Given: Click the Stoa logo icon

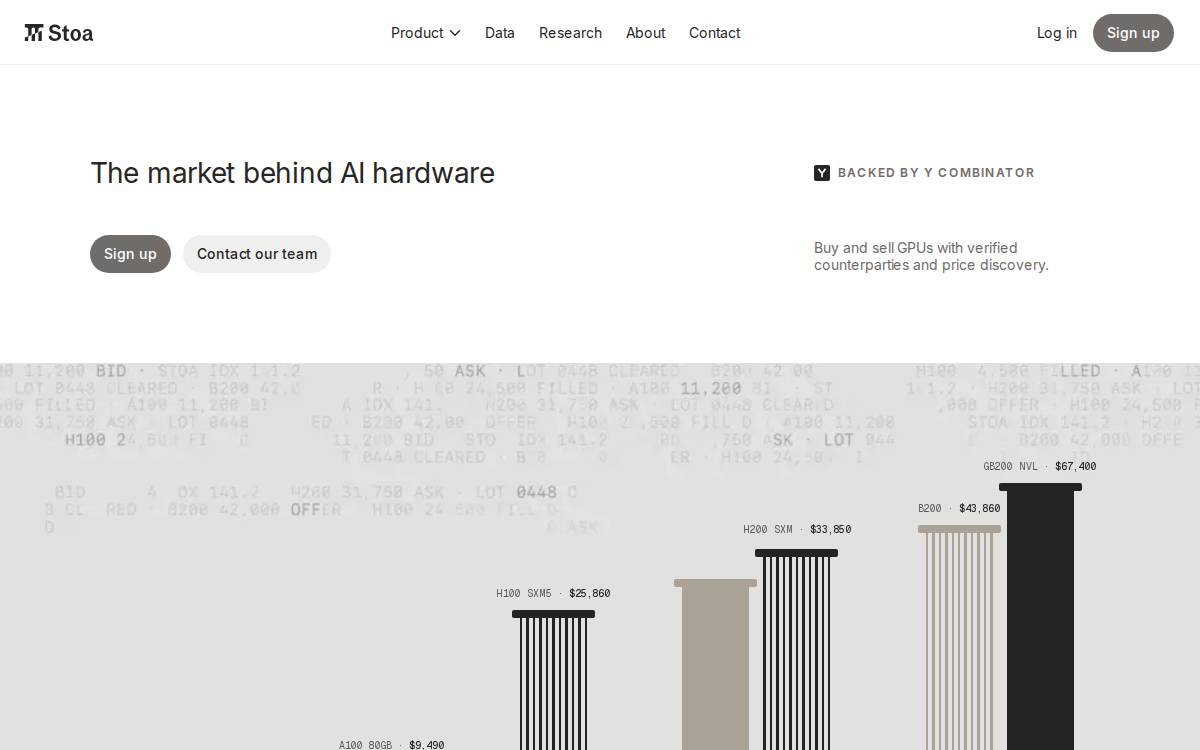Looking at the screenshot, I should (x=34, y=33).
